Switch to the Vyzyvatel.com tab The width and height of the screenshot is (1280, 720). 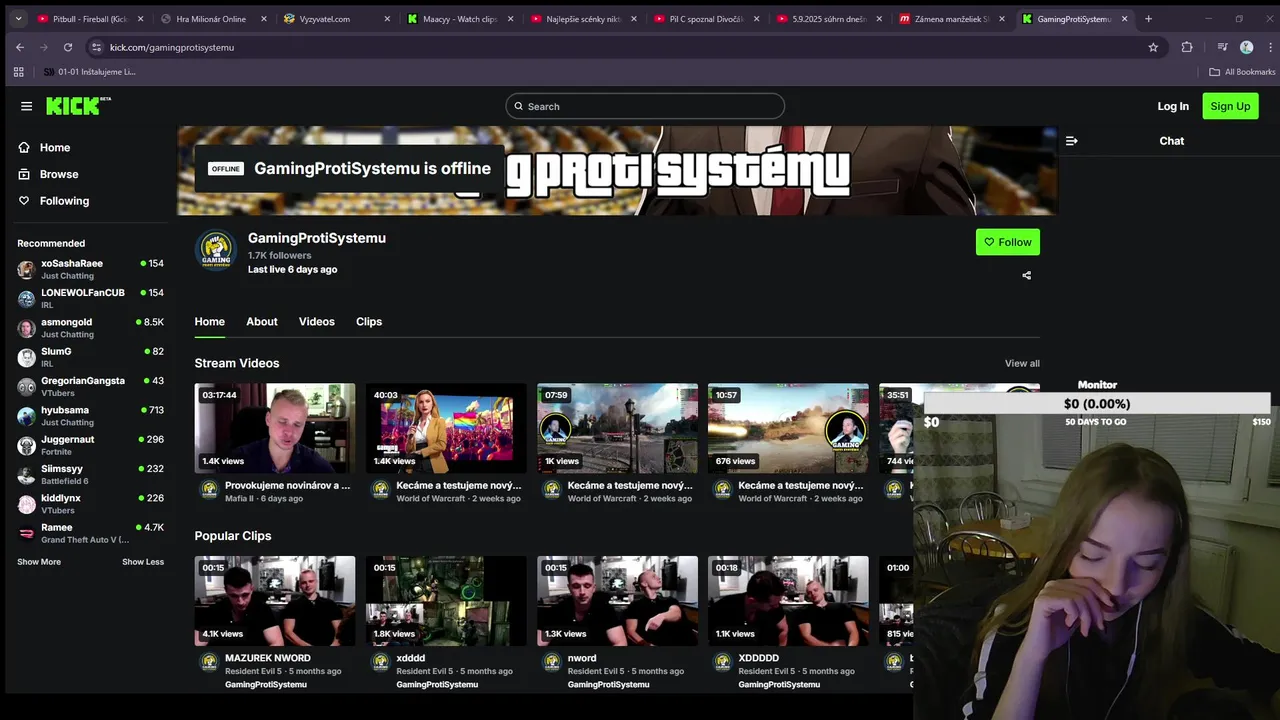[x=335, y=19]
